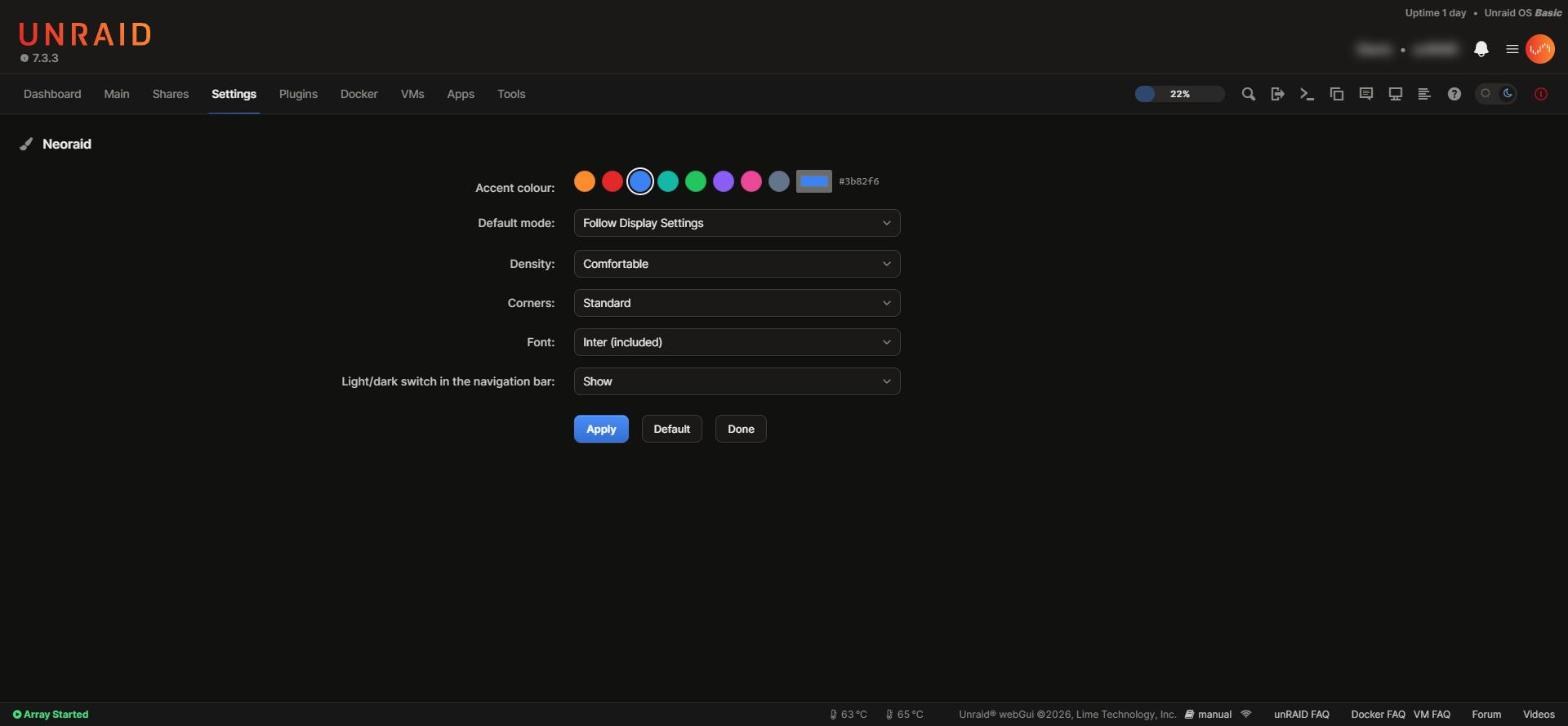Click the Done button
Image resolution: width=1568 pixels, height=726 pixels.
(x=741, y=429)
